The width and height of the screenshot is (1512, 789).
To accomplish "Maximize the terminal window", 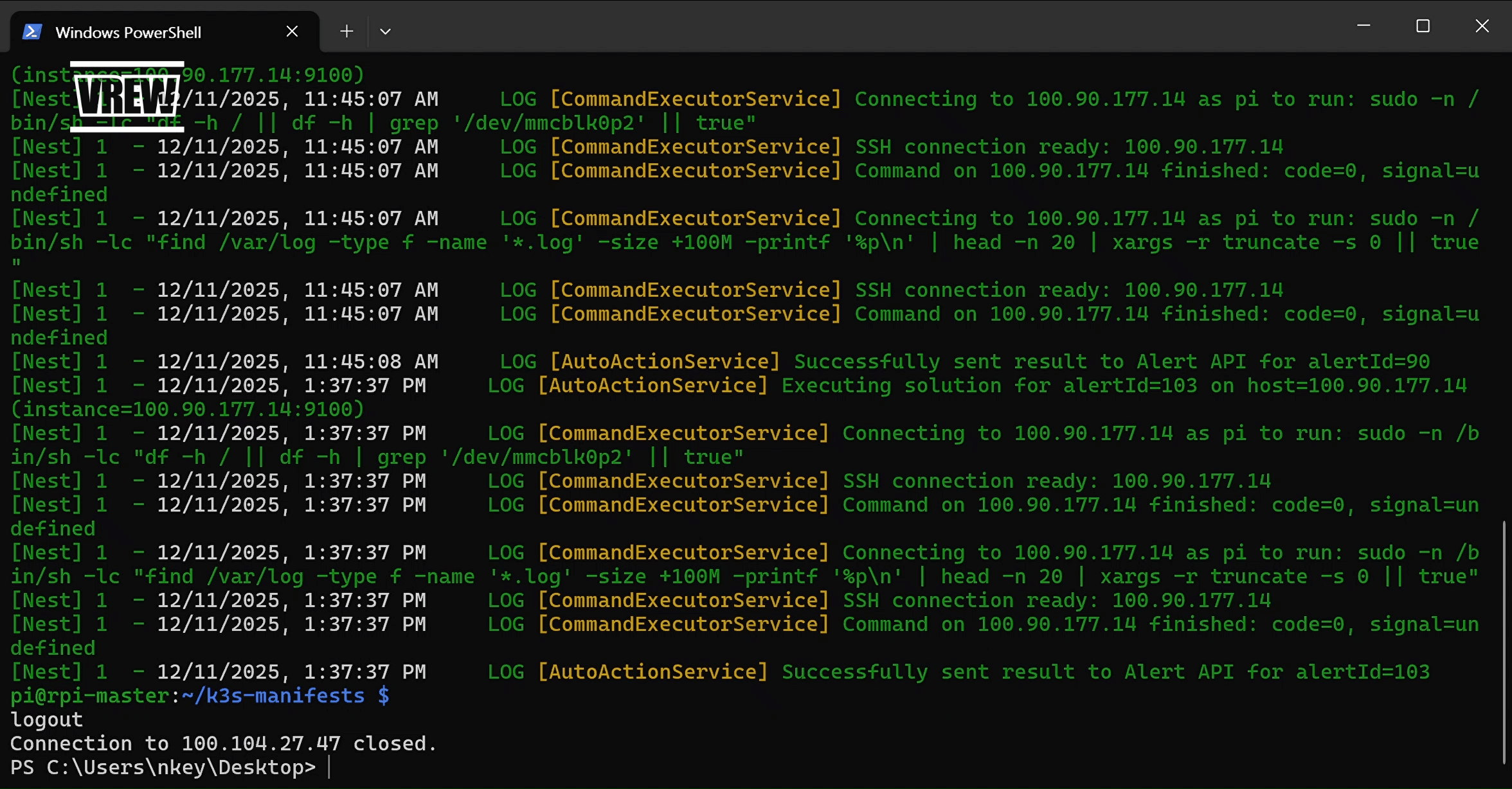I will pyautogui.click(x=1423, y=26).
